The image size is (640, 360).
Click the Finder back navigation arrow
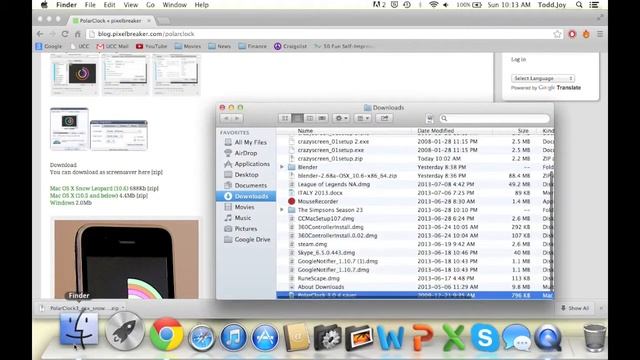226,118
